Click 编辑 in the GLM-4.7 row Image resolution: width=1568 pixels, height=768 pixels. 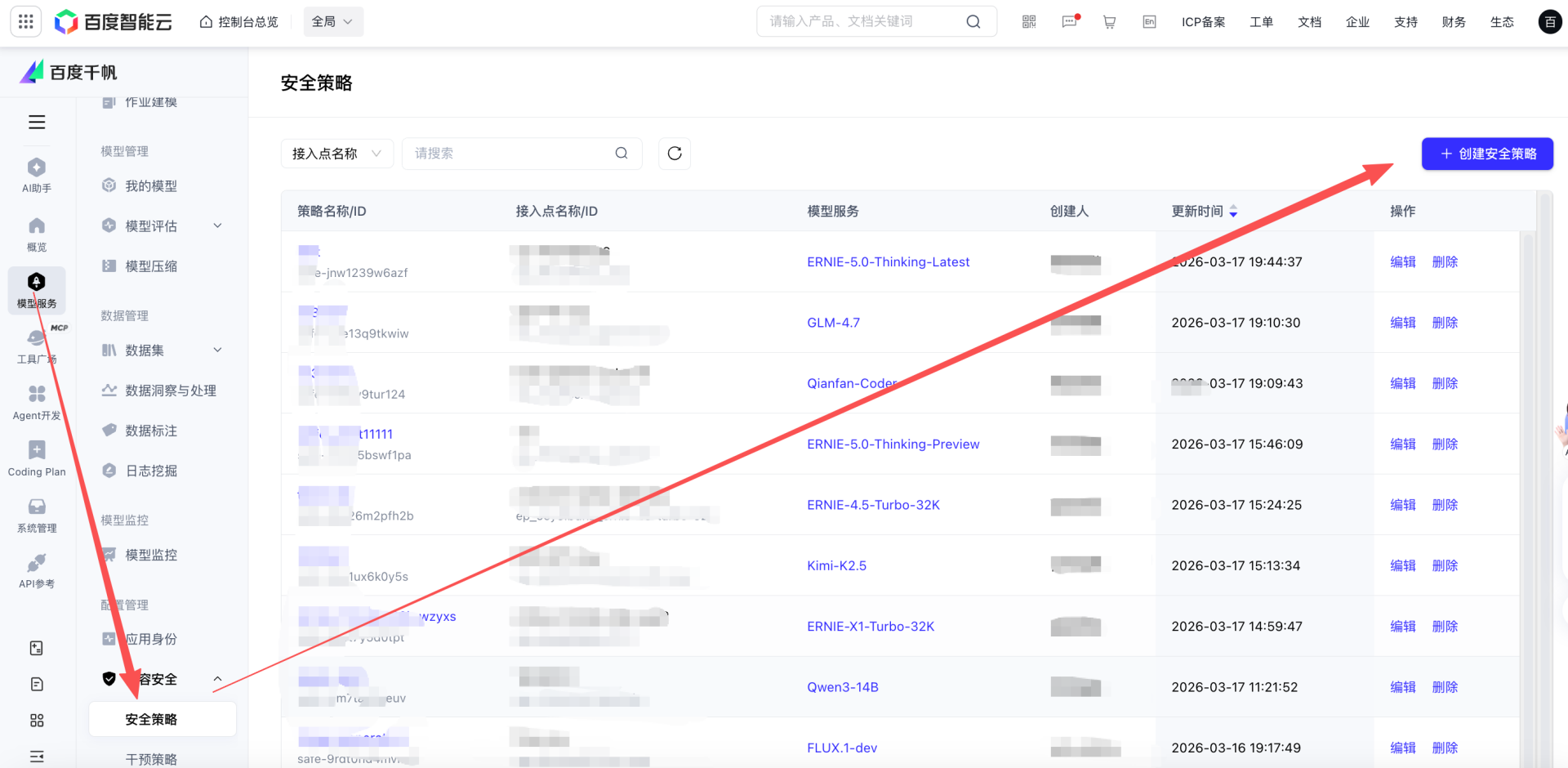1403,323
